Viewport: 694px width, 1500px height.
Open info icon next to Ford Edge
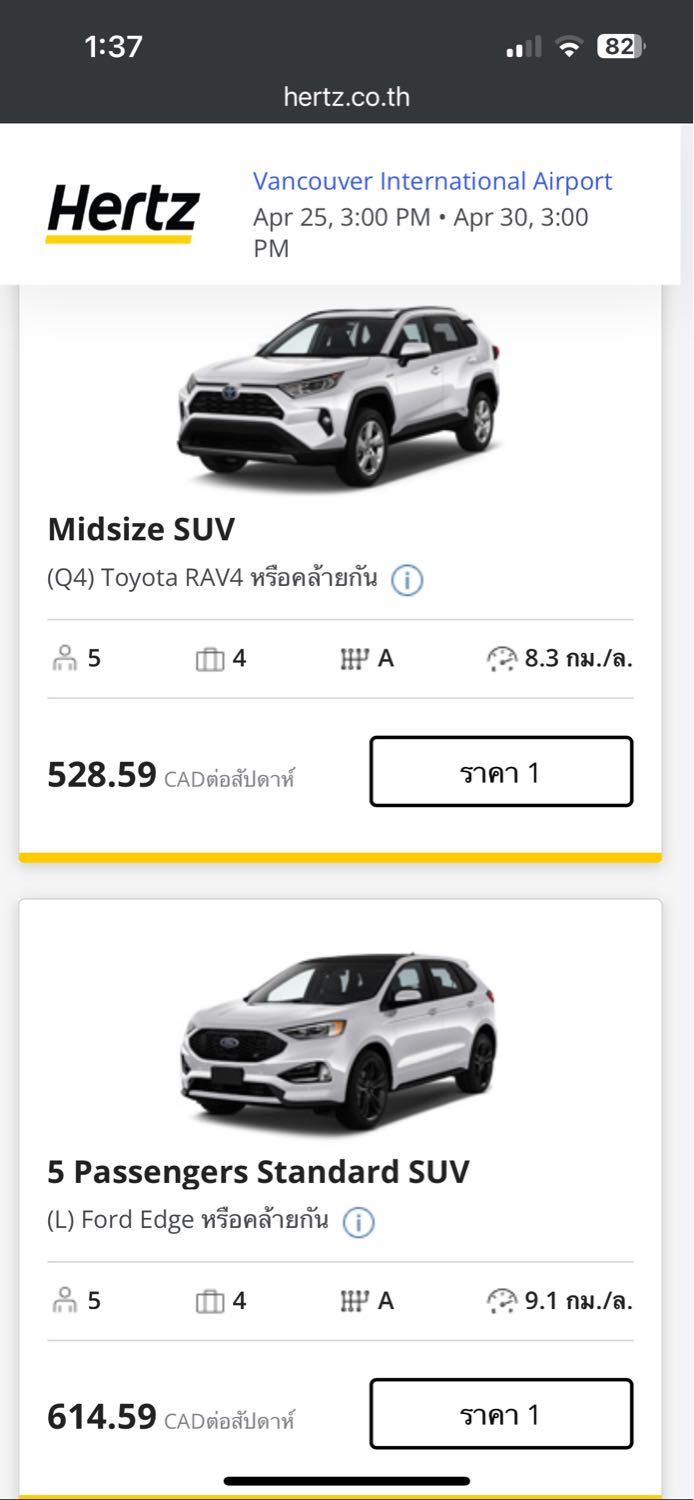tap(358, 1222)
